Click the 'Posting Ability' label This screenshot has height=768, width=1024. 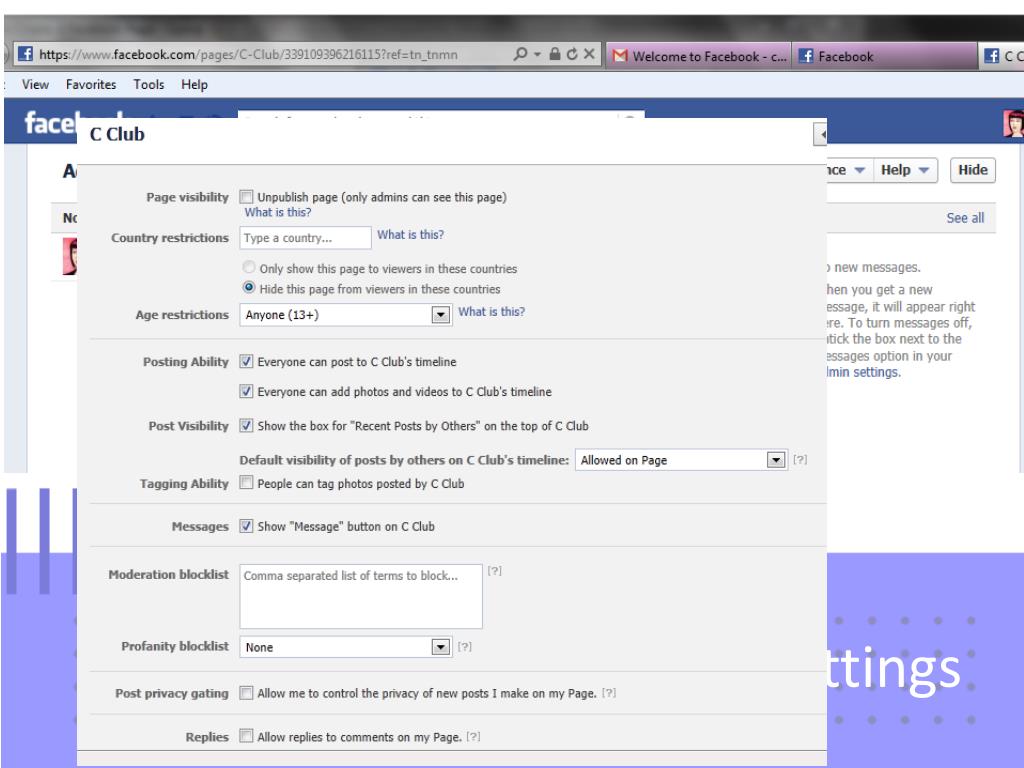pos(186,362)
